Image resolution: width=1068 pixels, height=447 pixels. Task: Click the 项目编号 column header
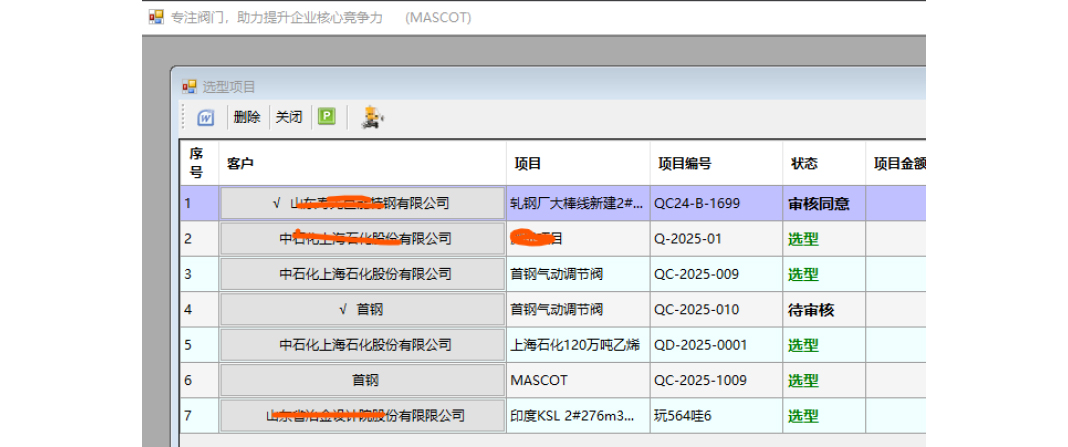[717, 163]
